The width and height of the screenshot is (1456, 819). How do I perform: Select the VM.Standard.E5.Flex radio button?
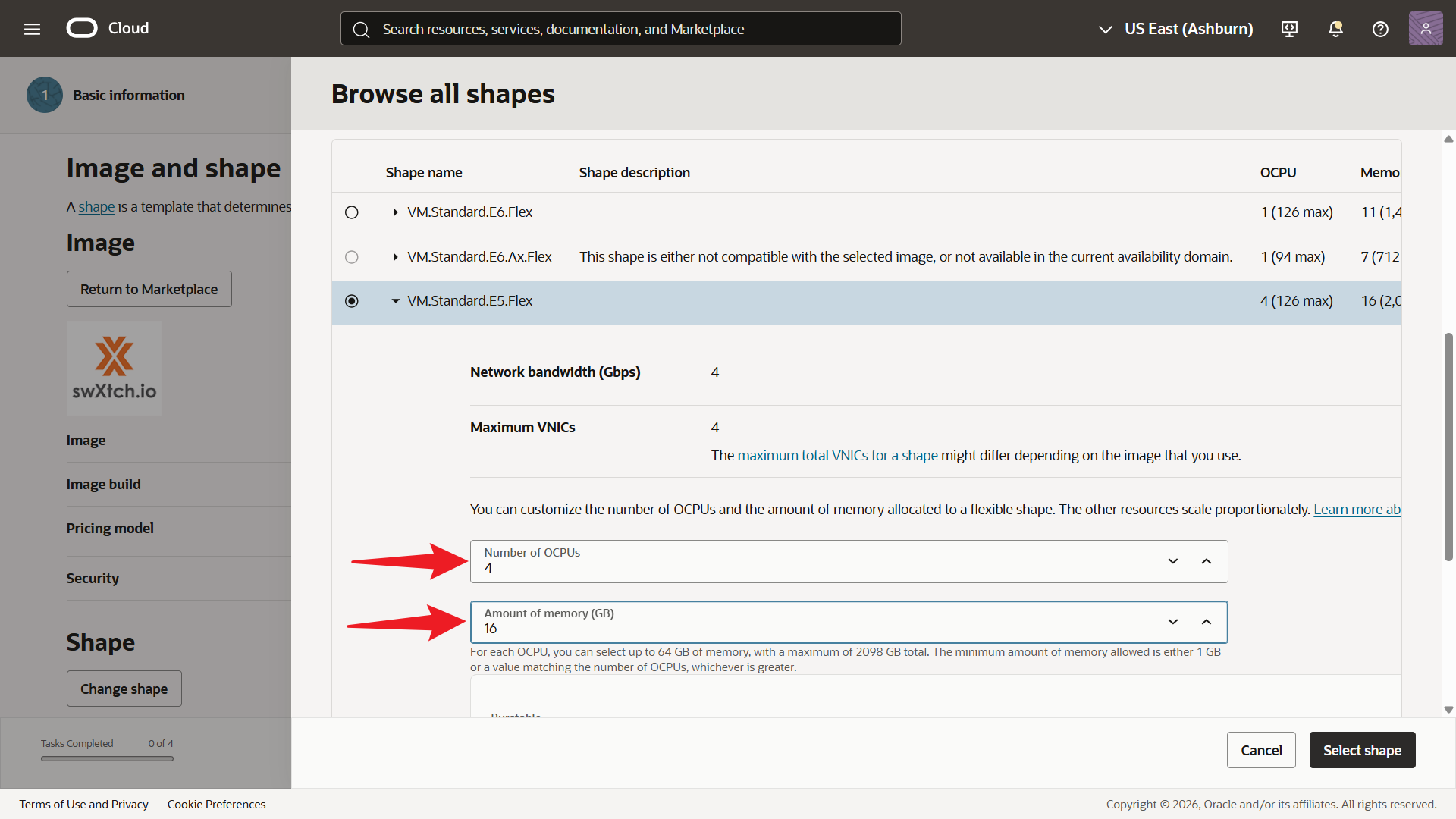pyautogui.click(x=352, y=301)
